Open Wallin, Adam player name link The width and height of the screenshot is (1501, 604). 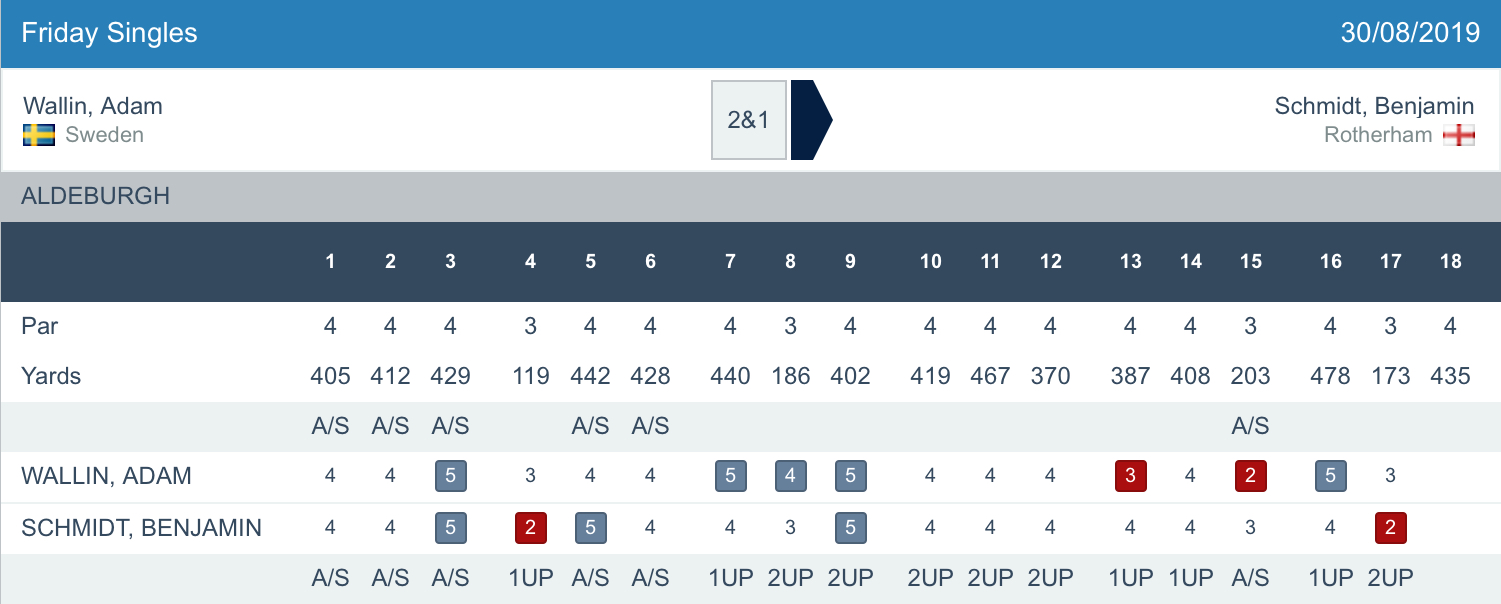(93, 106)
